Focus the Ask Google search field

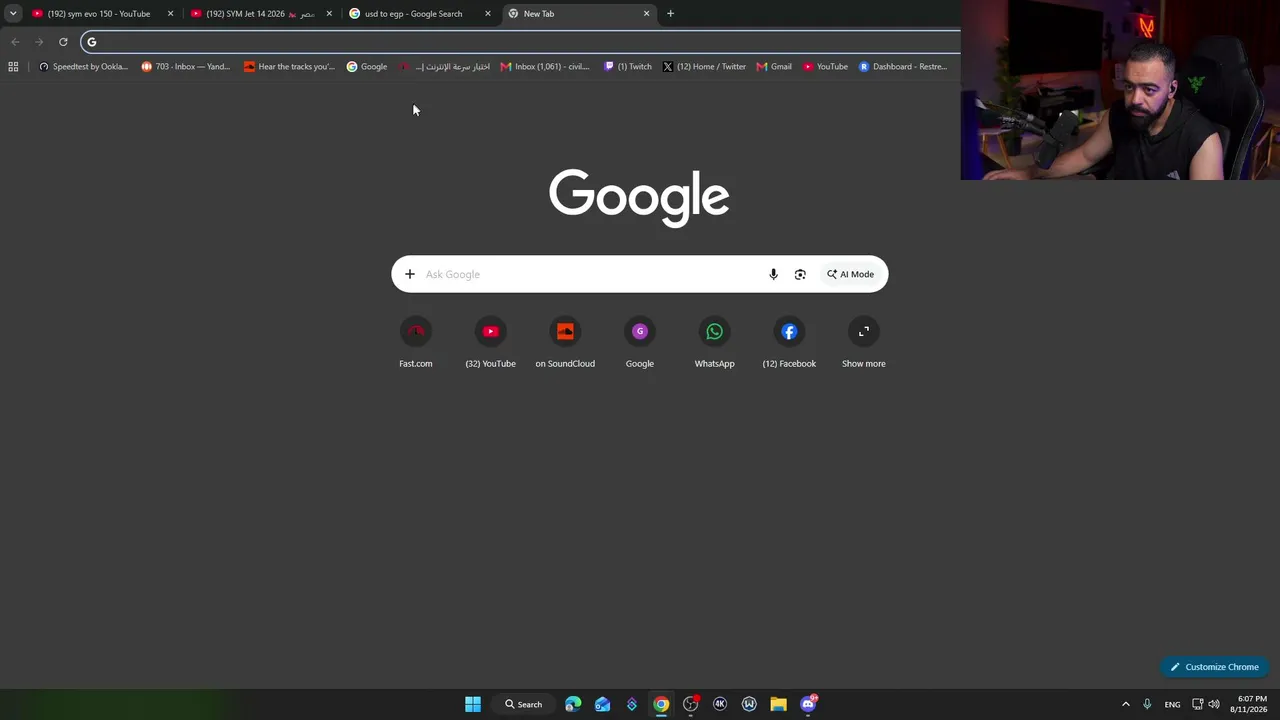[x=590, y=274]
